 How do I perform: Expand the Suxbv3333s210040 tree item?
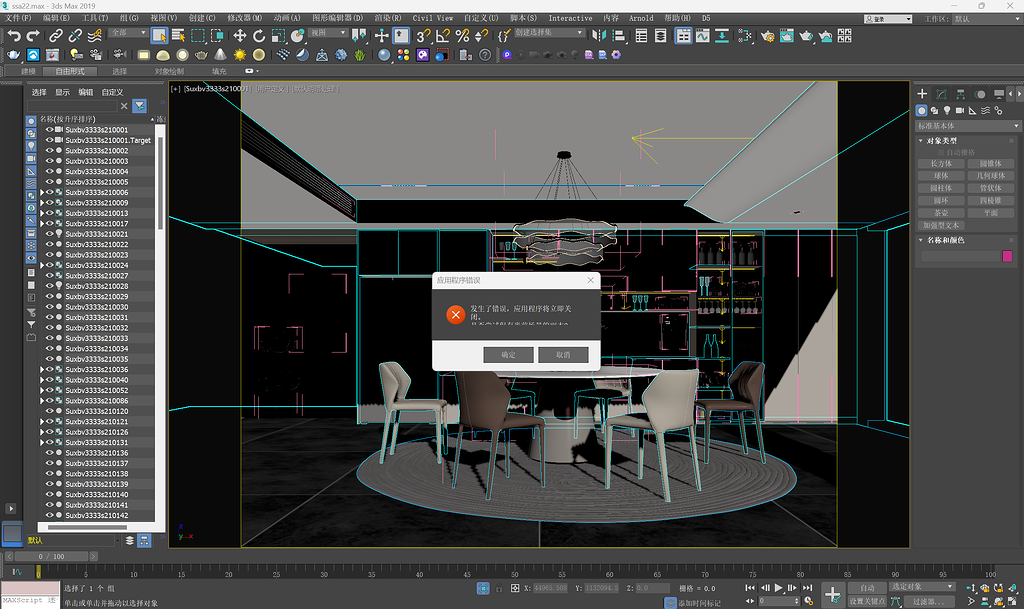(x=43, y=381)
